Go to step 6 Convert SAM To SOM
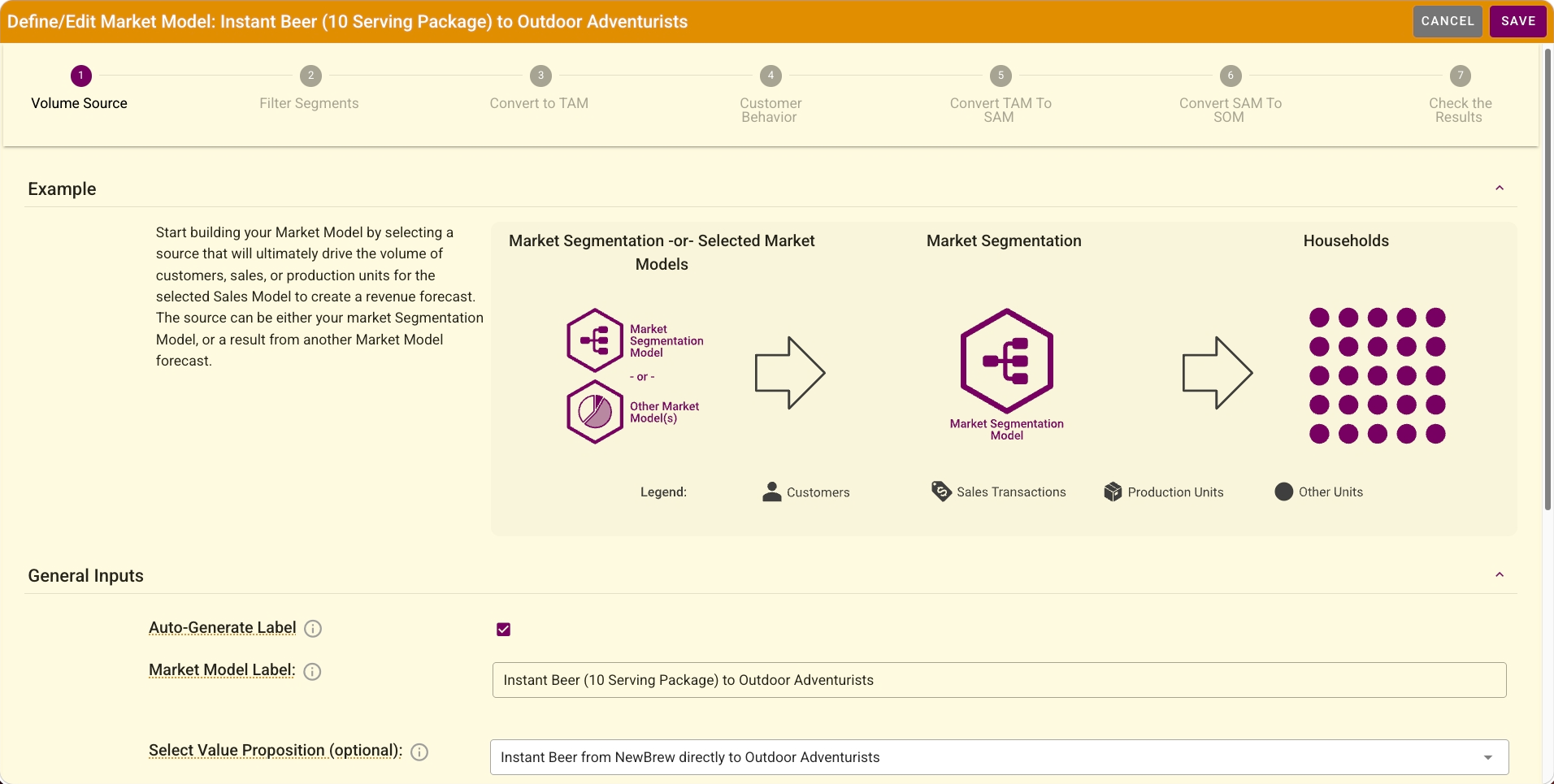 [x=1231, y=95]
